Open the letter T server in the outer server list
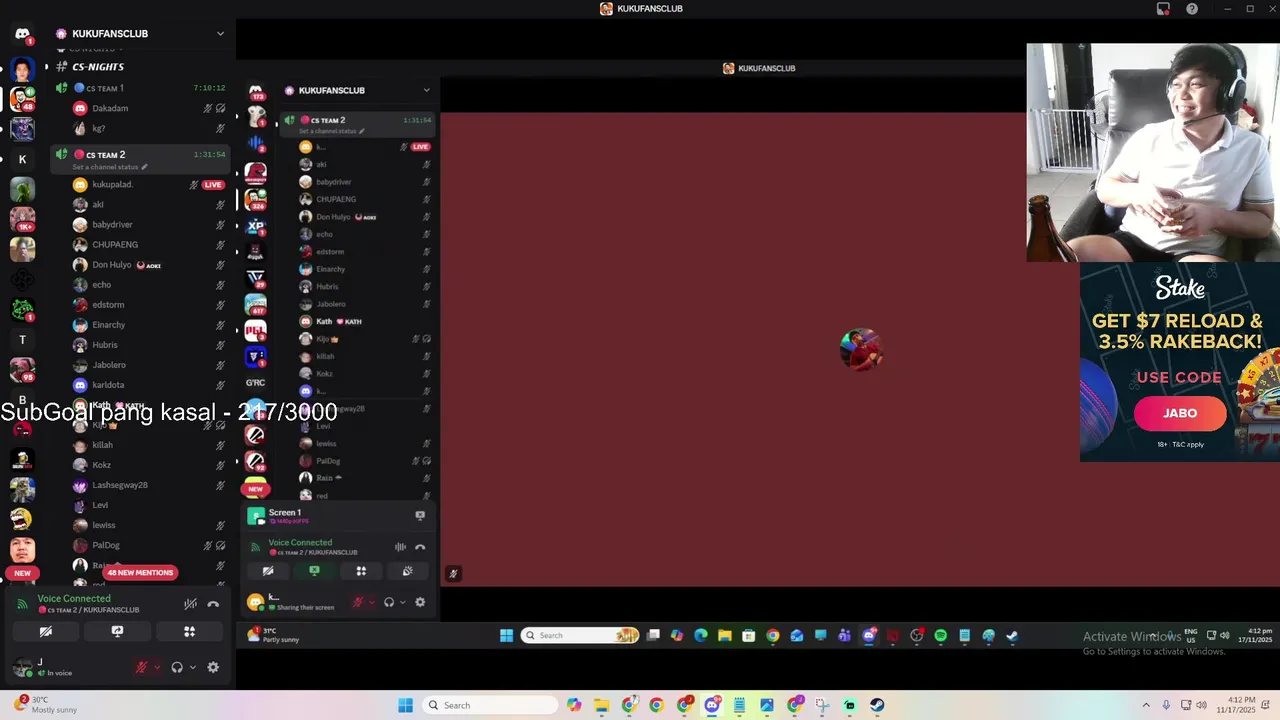 click(x=22, y=340)
